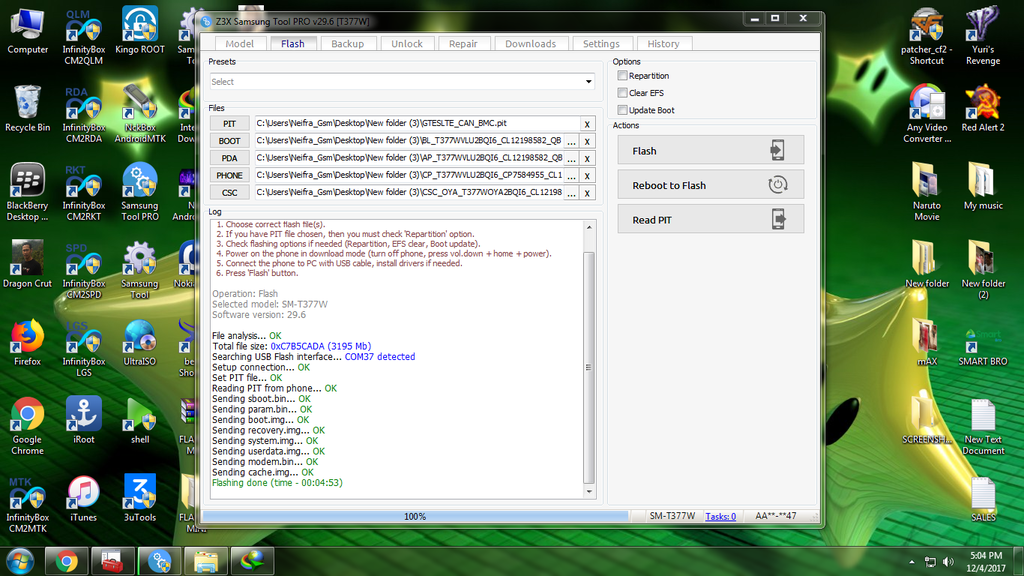Remove the PHONE file entry with X

588,175
